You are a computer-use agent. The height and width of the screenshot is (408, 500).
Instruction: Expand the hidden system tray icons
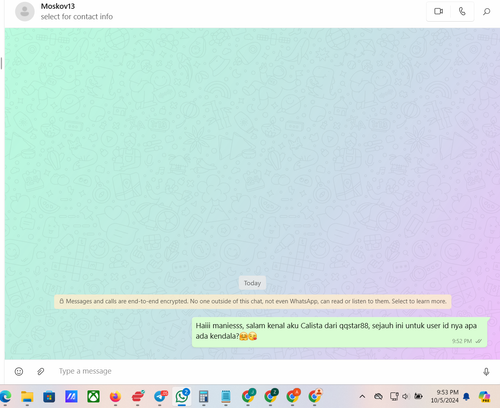362,396
